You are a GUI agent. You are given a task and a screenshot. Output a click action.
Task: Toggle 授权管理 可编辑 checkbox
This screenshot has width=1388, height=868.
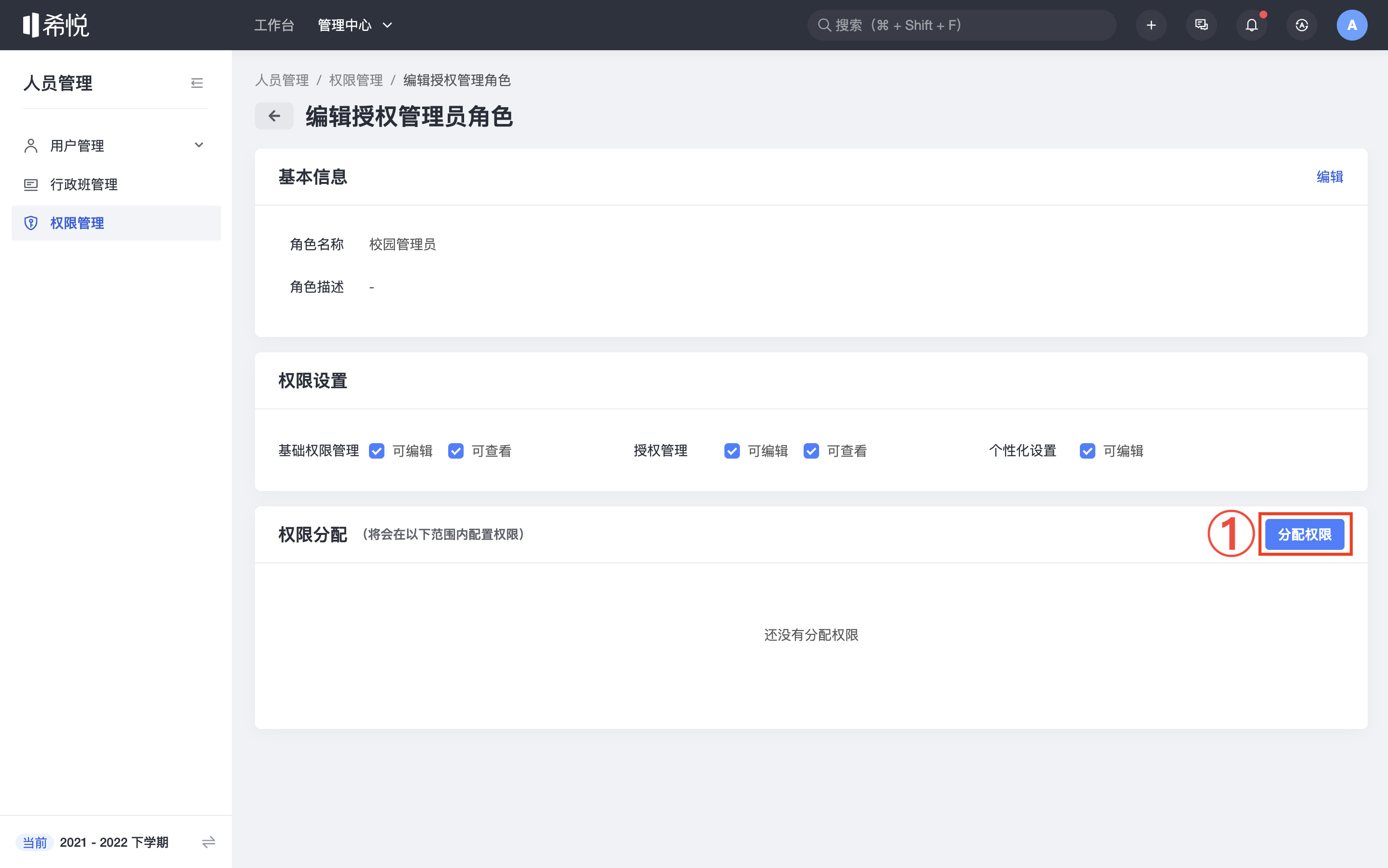(x=732, y=450)
